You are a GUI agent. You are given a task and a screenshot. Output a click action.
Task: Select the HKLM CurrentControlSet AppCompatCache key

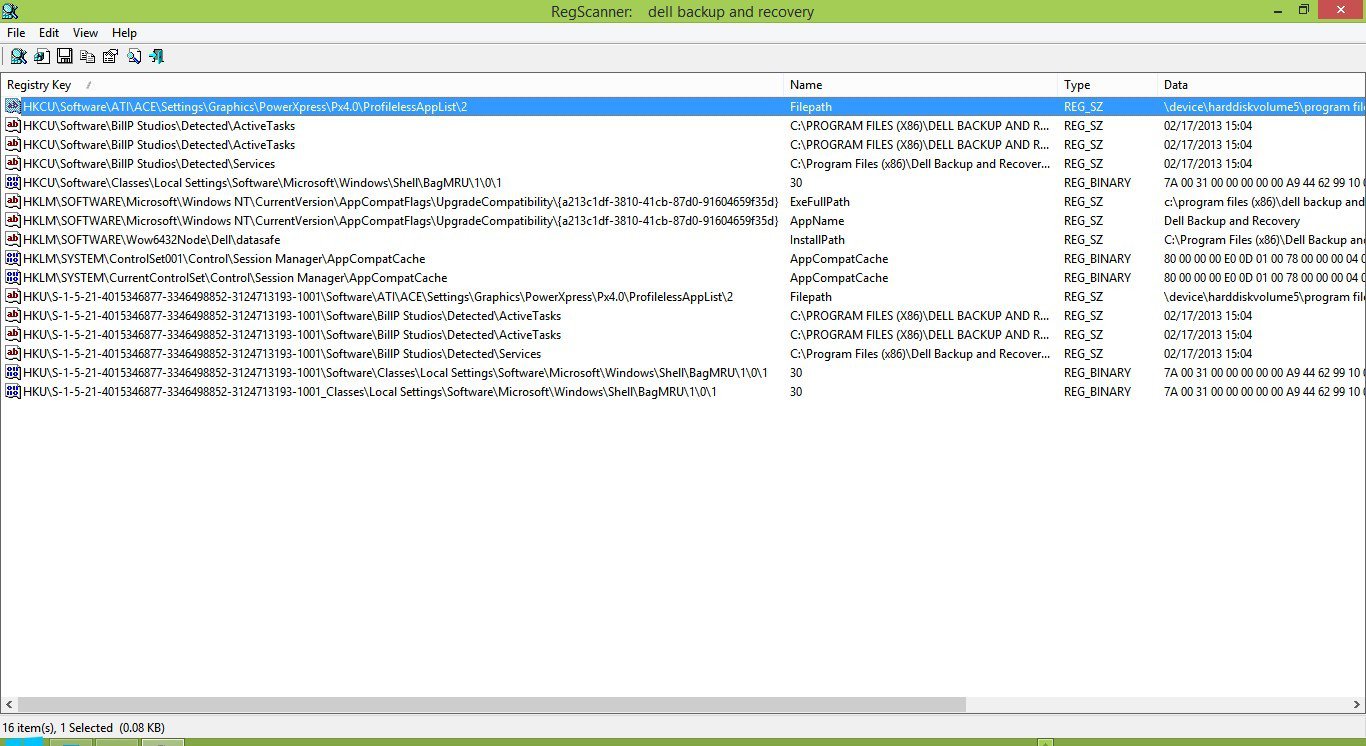[x=235, y=277]
